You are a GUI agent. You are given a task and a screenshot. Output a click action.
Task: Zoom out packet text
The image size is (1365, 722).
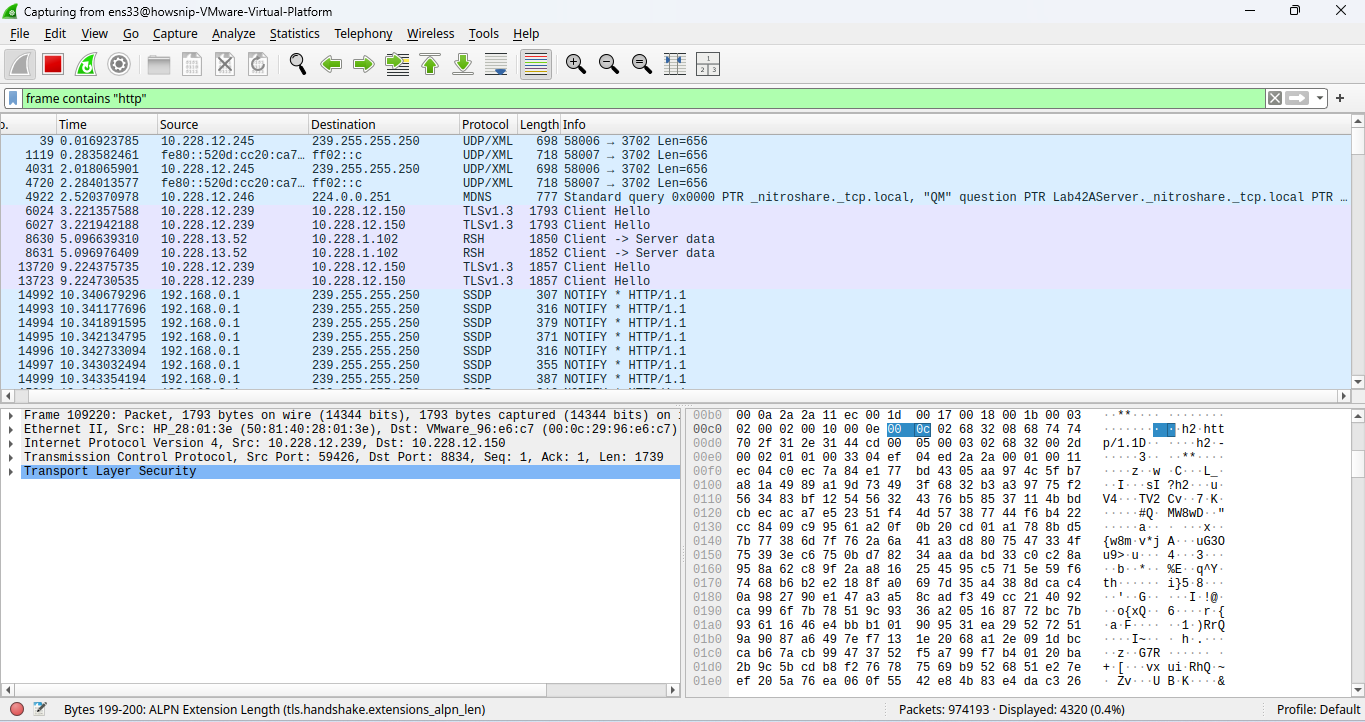tap(609, 64)
